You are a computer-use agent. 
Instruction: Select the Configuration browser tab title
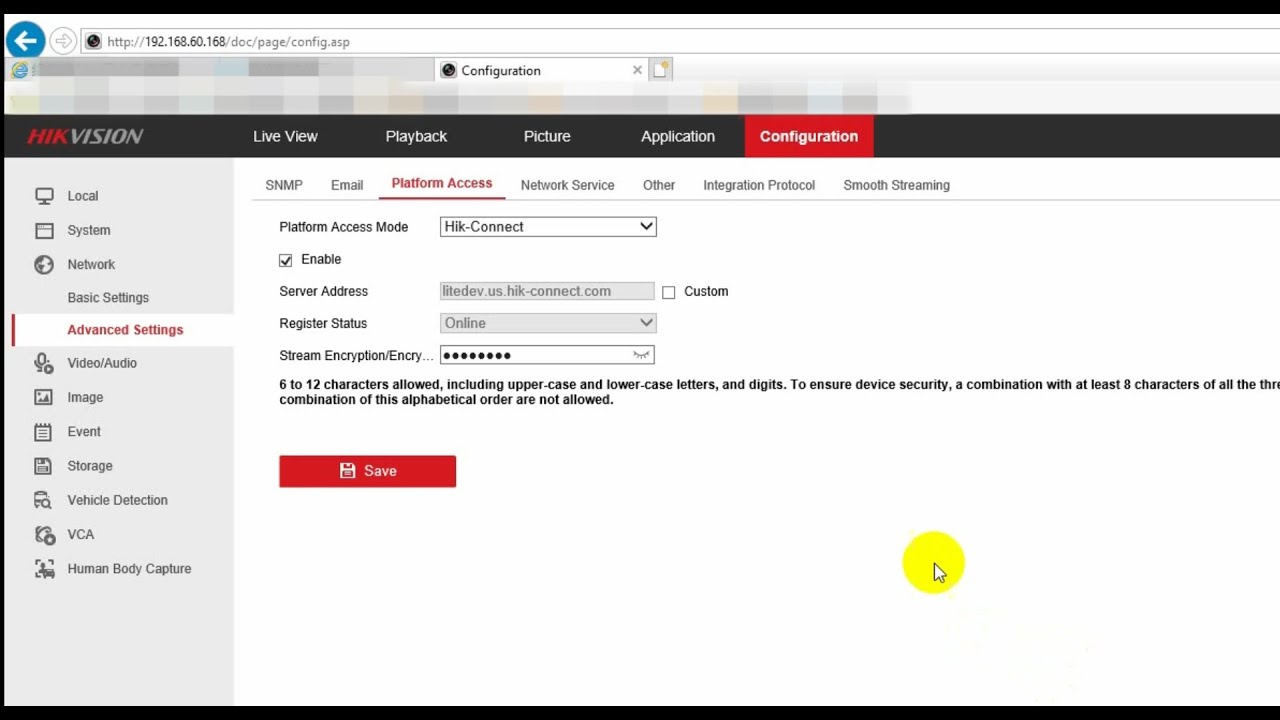[x=501, y=71]
